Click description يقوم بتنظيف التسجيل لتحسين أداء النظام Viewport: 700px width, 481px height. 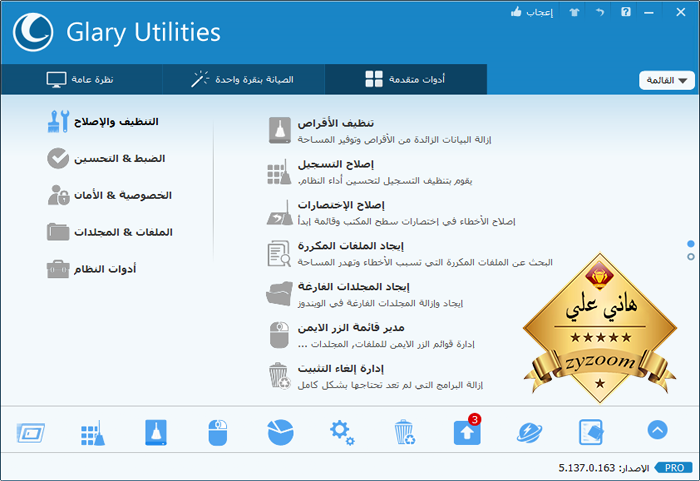[x=385, y=181]
